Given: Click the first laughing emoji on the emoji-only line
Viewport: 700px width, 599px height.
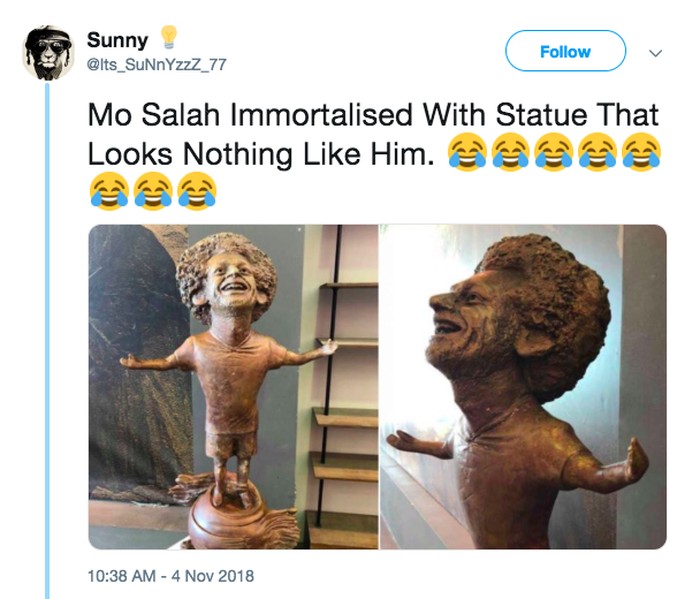Looking at the screenshot, I should tap(108, 188).
